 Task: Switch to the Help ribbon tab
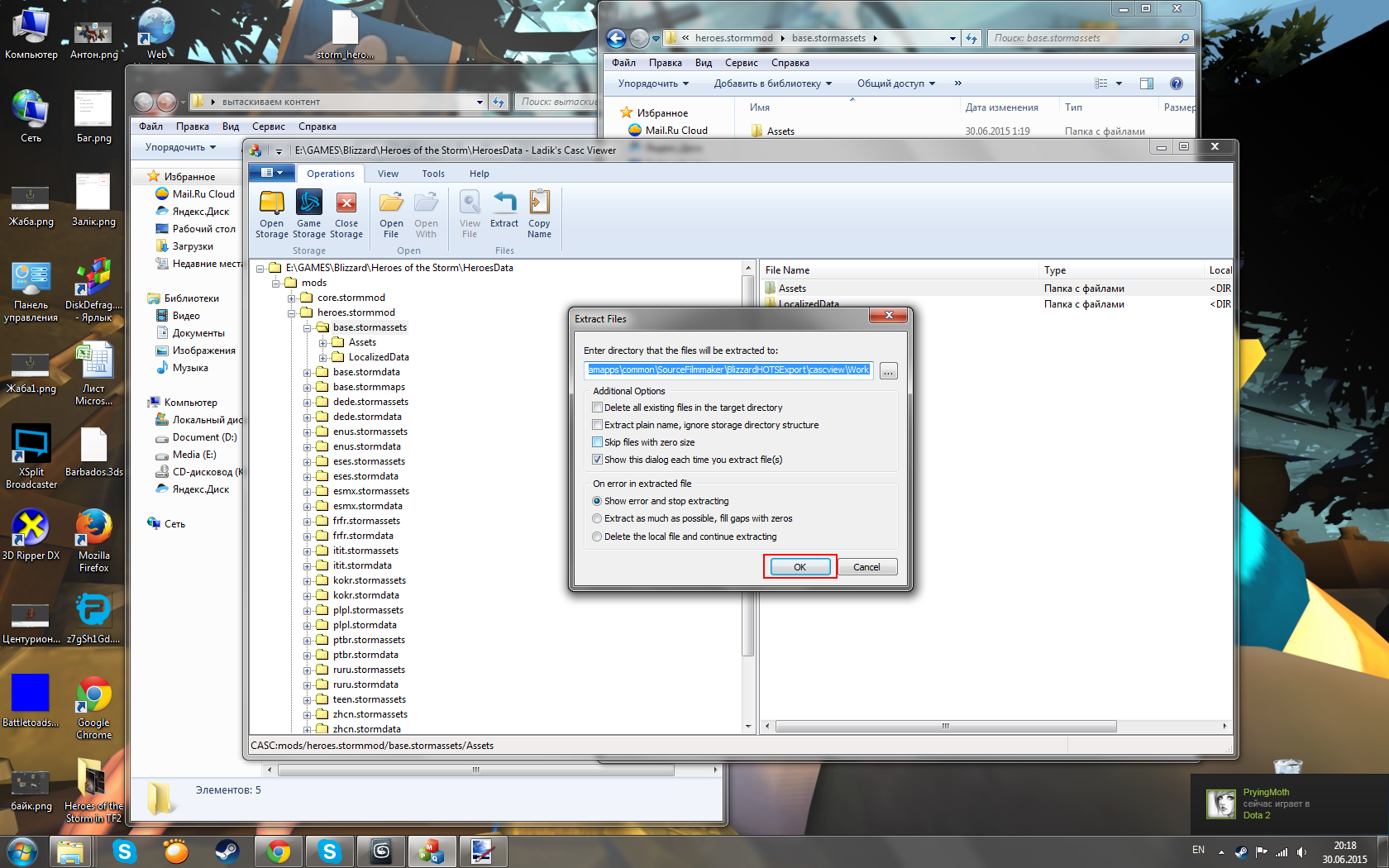point(480,174)
